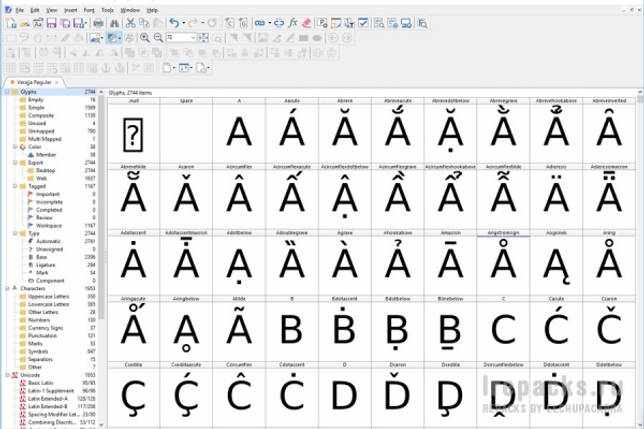Select the .null question mark glyph
644x429 pixels.
pos(133,131)
